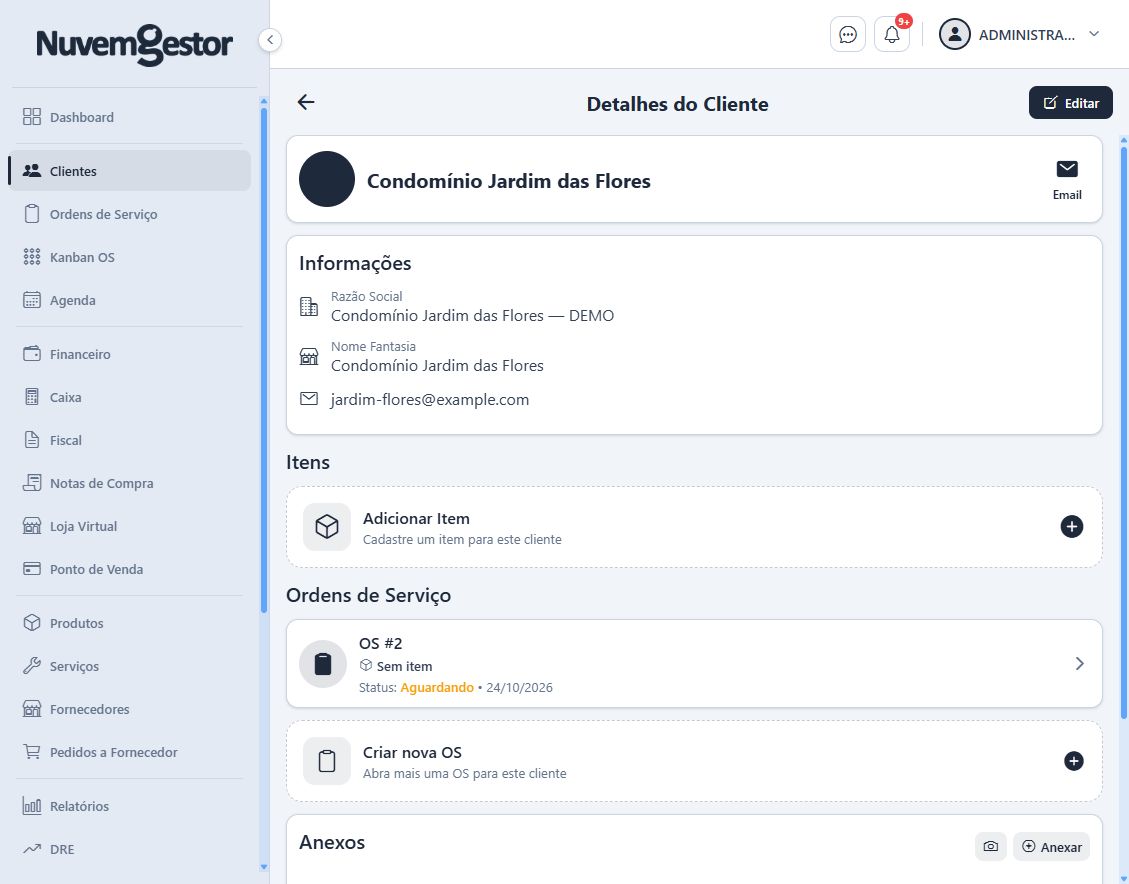Open the notifications bell
This screenshot has height=884, width=1129.
click(891, 35)
